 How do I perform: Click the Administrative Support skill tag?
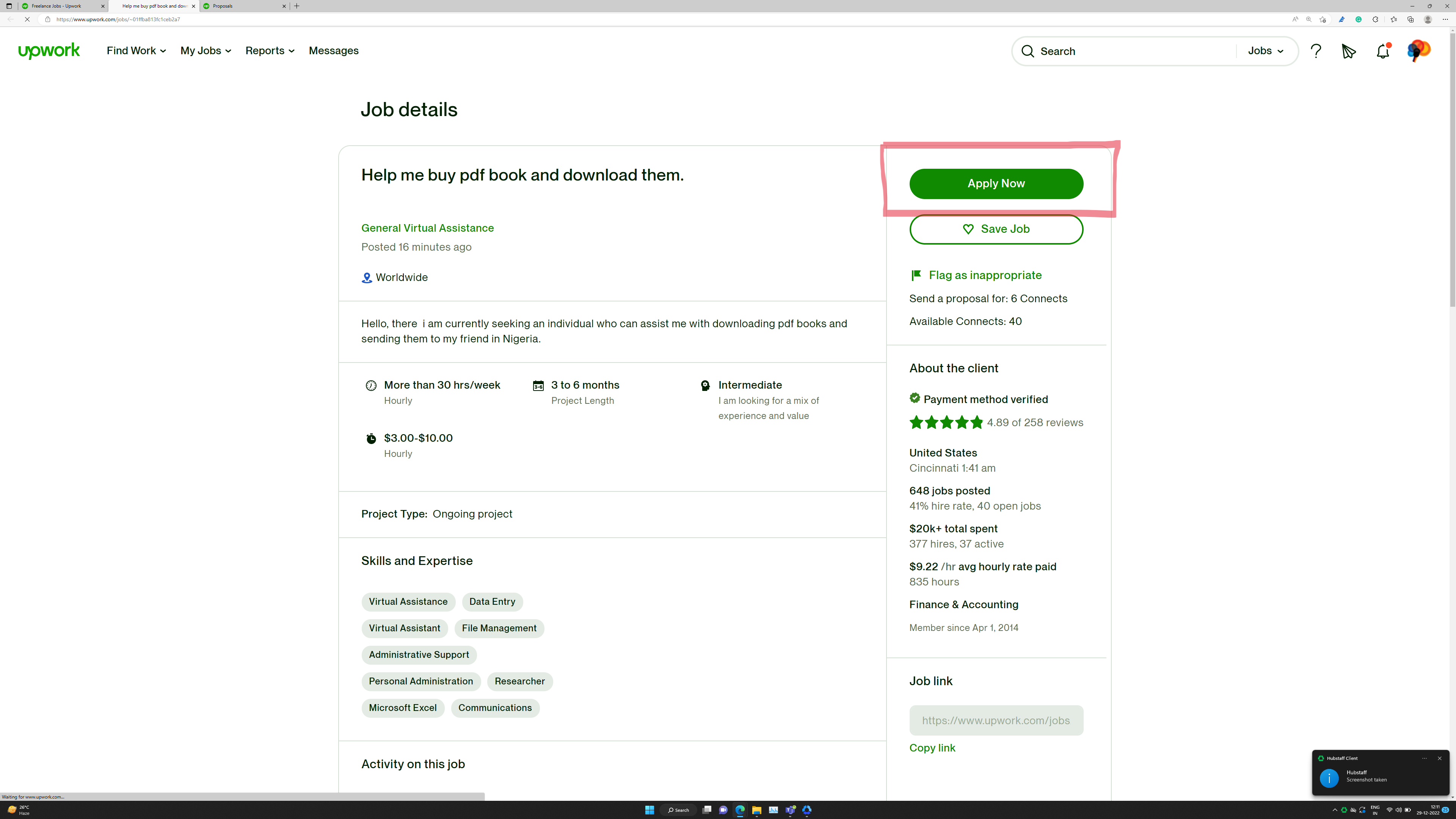click(x=419, y=655)
